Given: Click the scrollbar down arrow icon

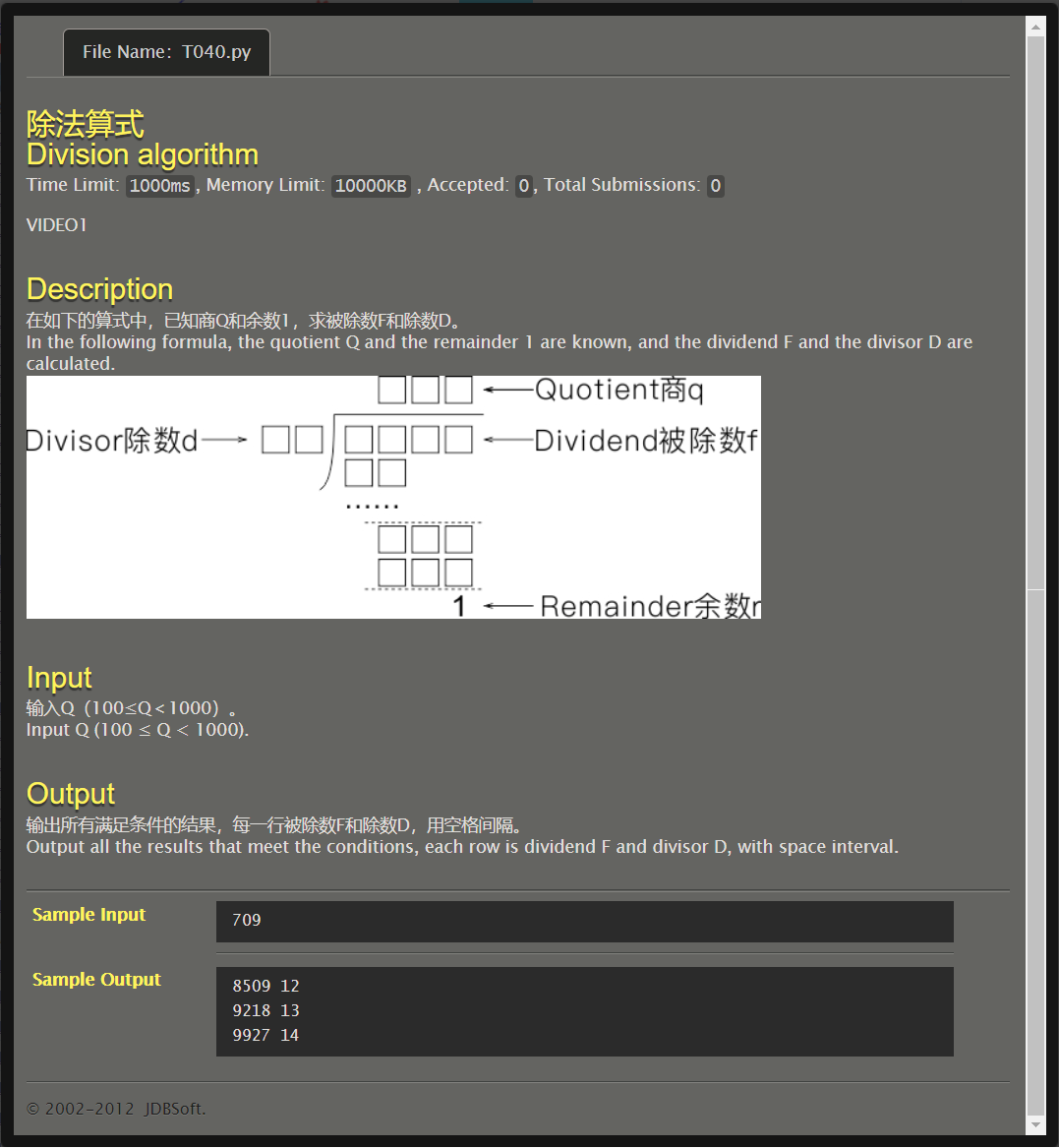Looking at the screenshot, I should [1036, 1125].
